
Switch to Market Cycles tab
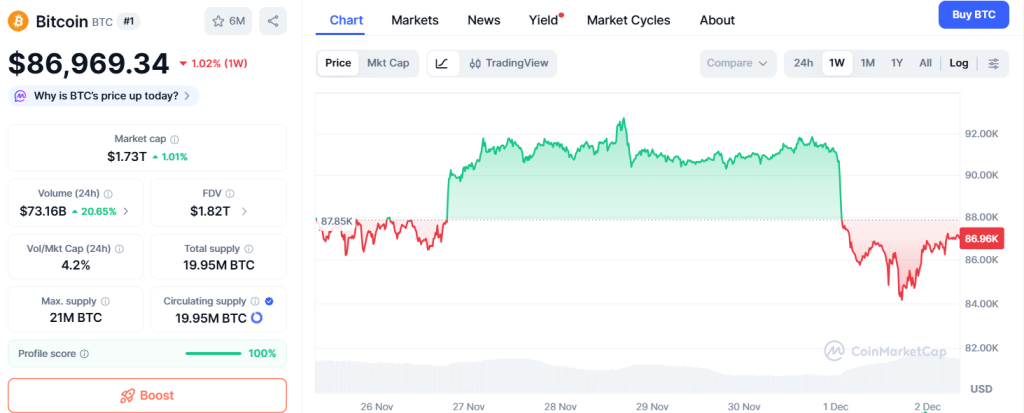click(628, 20)
